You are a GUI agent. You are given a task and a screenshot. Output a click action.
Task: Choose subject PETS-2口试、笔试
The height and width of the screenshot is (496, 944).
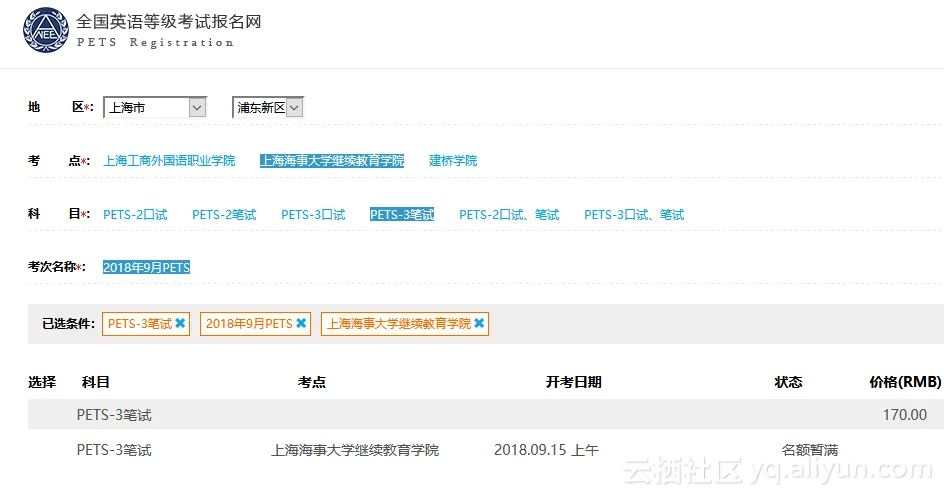tap(509, 215)
